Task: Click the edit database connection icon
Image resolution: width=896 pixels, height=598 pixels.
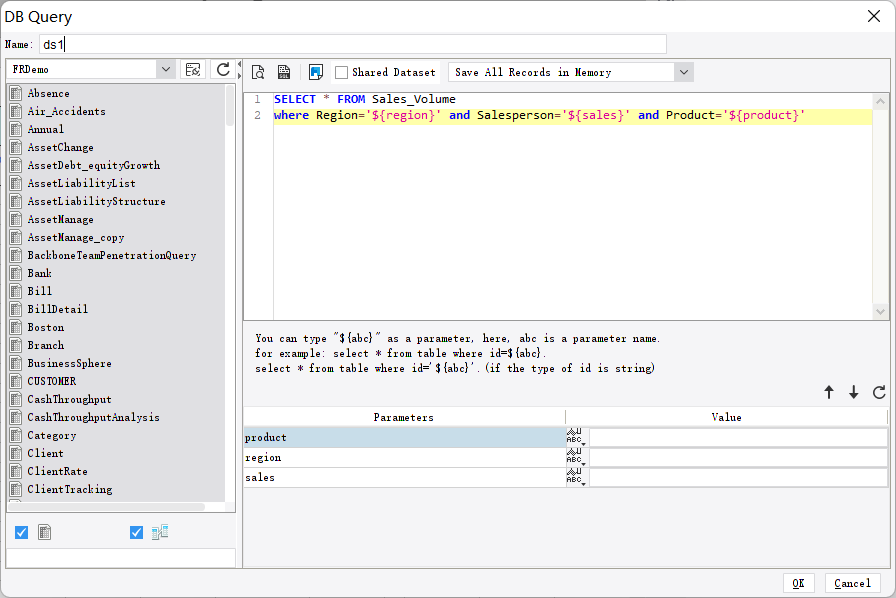Action: coord(195,70)
